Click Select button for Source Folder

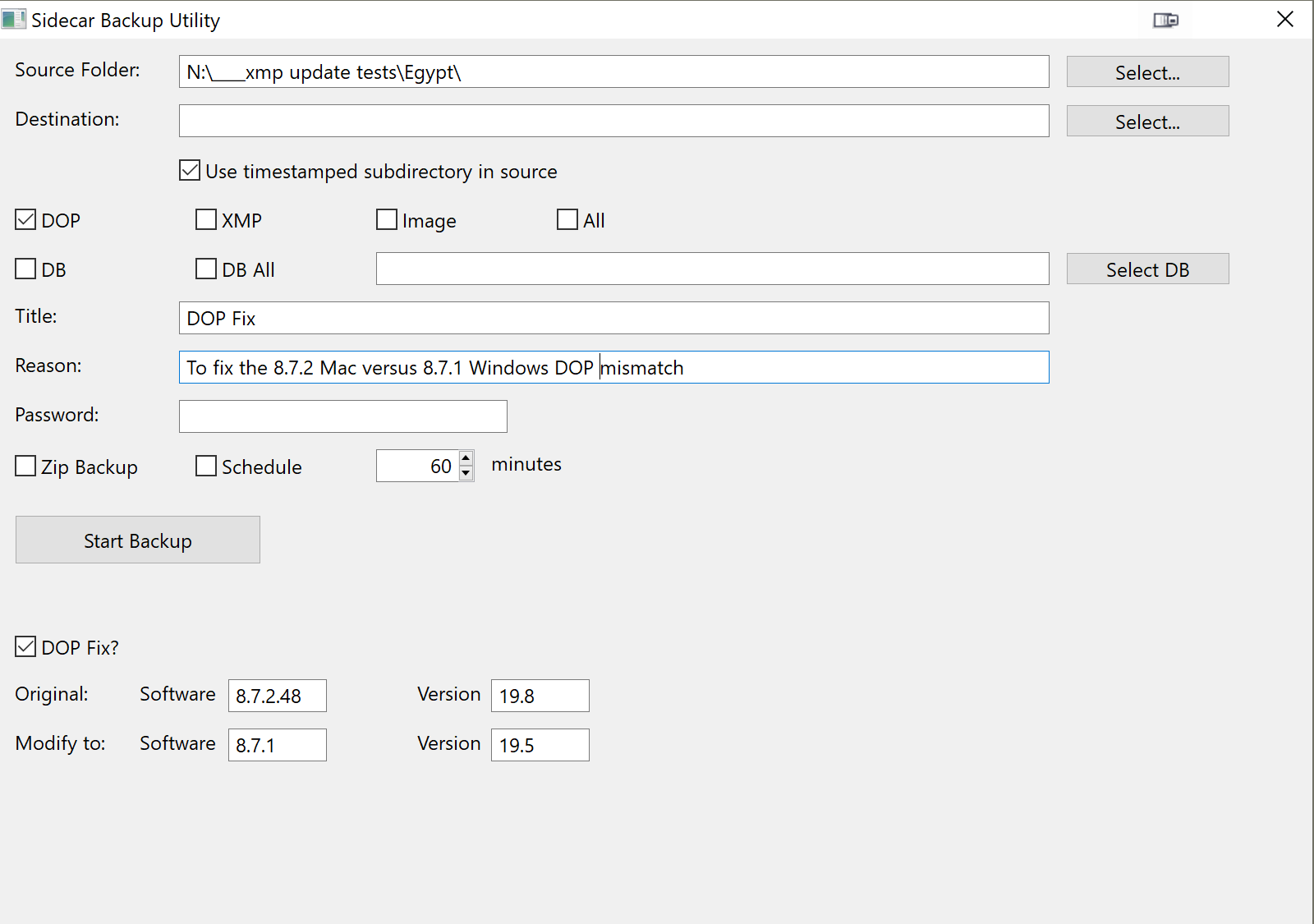(1146, 72)
